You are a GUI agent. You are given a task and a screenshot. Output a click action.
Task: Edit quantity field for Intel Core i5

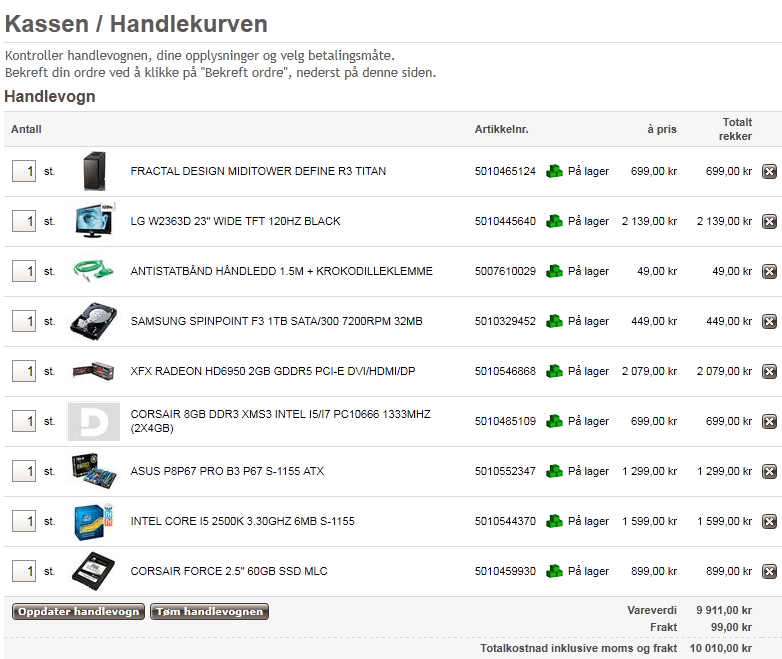[x=24, y=521]
